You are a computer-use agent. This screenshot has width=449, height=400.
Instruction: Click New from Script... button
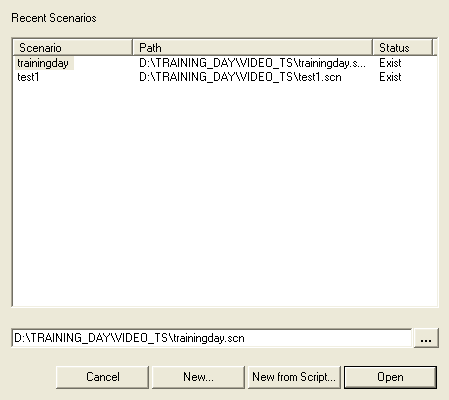click(x=294, y=377)
